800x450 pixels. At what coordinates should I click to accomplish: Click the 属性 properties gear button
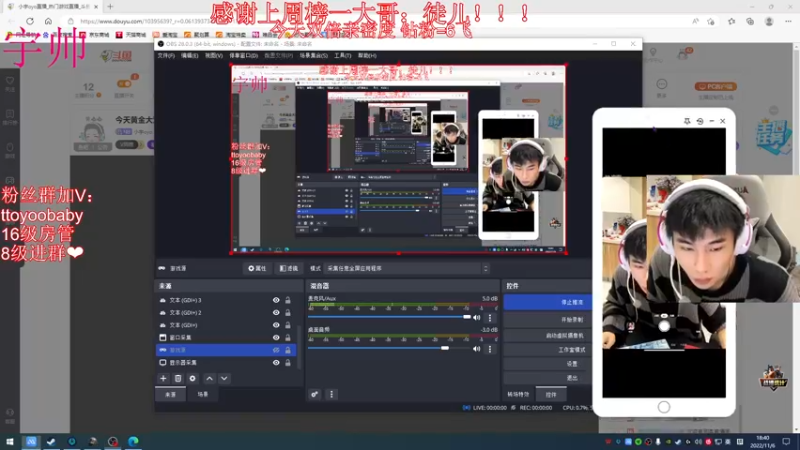pyautogui.click(x=257, y=268)
